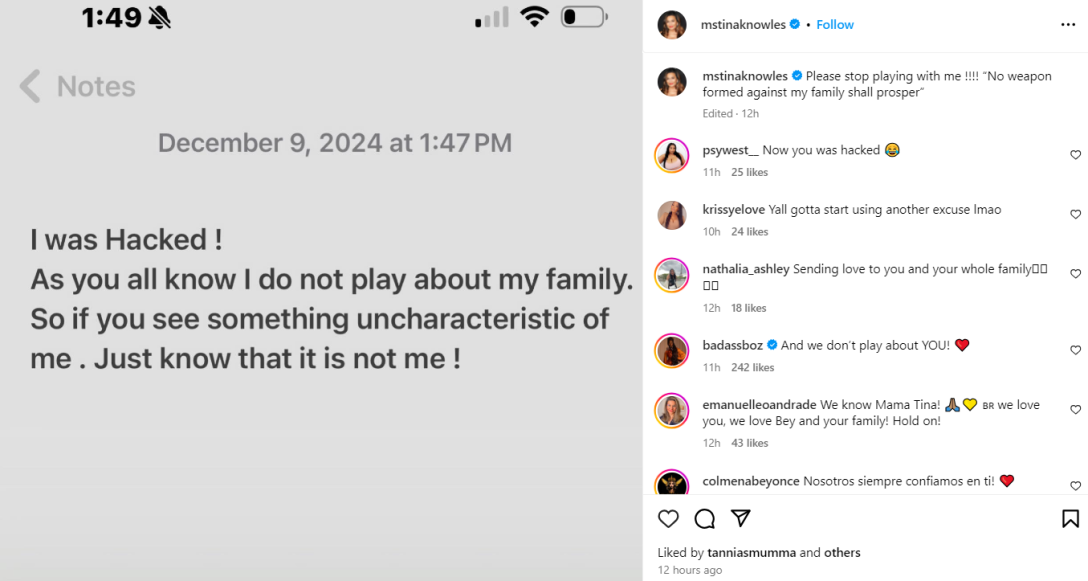Open the comment bubble icon
Viewport: 1088px width, 581px height.
pyautogui.click(x=704, y=518)
